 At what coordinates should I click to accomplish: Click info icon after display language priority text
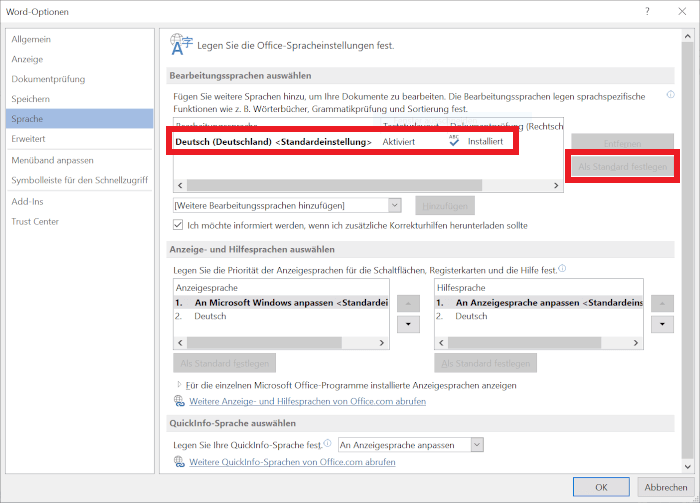click(562, 268)
